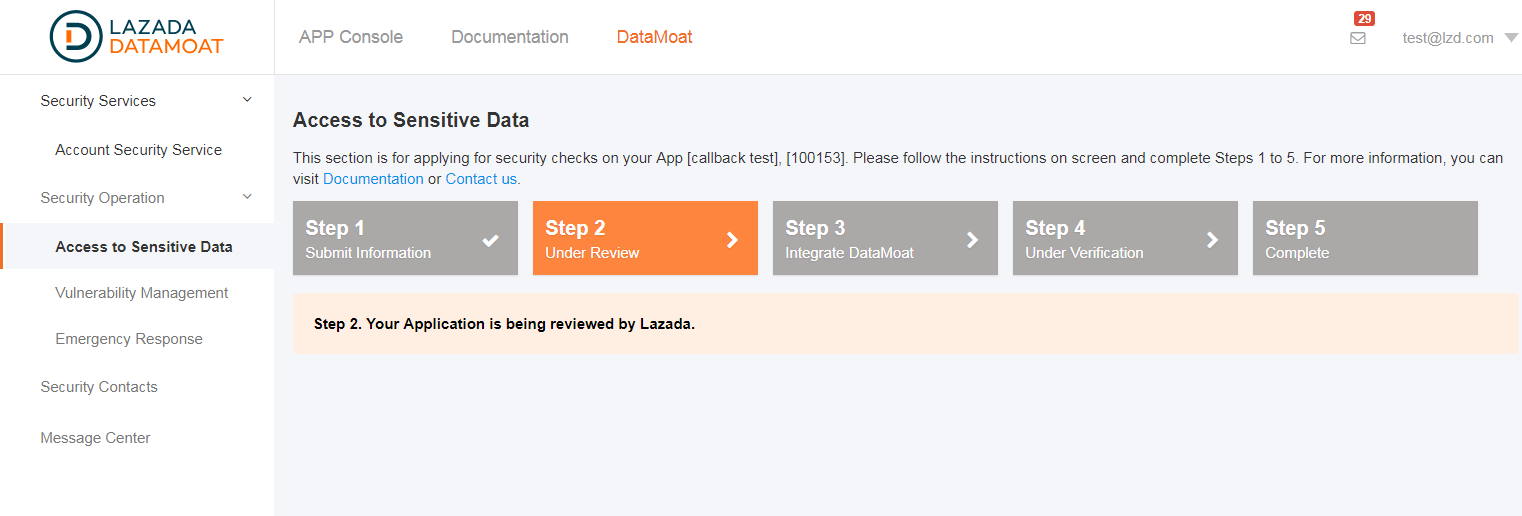Click the Step 5 Complete box

pyautogui.click(x=1365, y=238)
